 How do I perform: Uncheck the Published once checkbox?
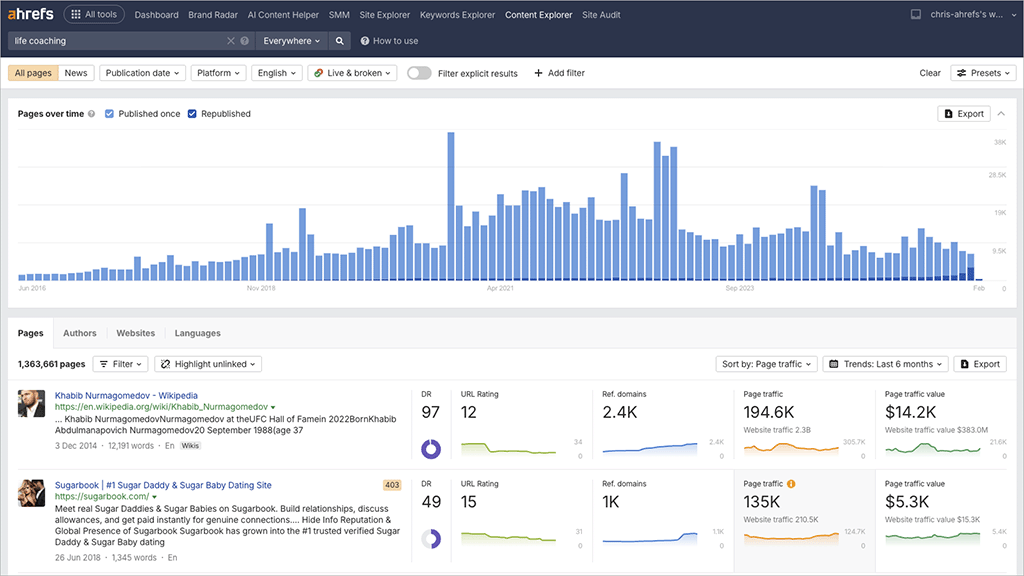pos(109,113)
